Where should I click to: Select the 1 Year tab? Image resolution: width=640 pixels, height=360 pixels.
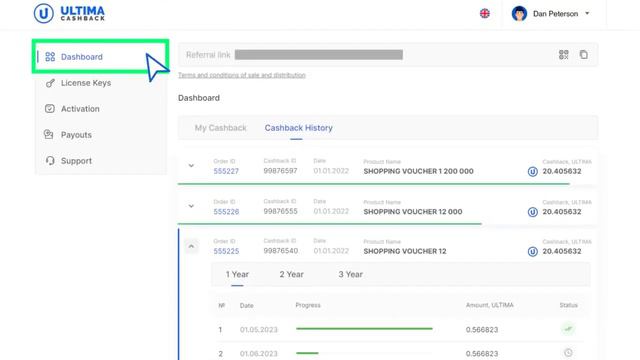tap(237, 274)
